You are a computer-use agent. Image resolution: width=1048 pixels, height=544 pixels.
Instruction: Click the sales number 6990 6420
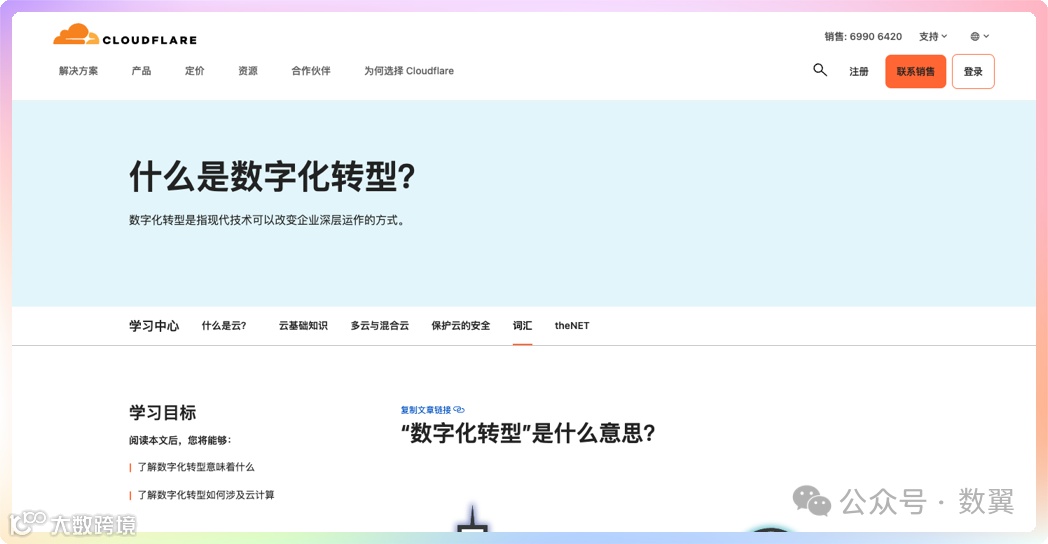click(876, 37)
